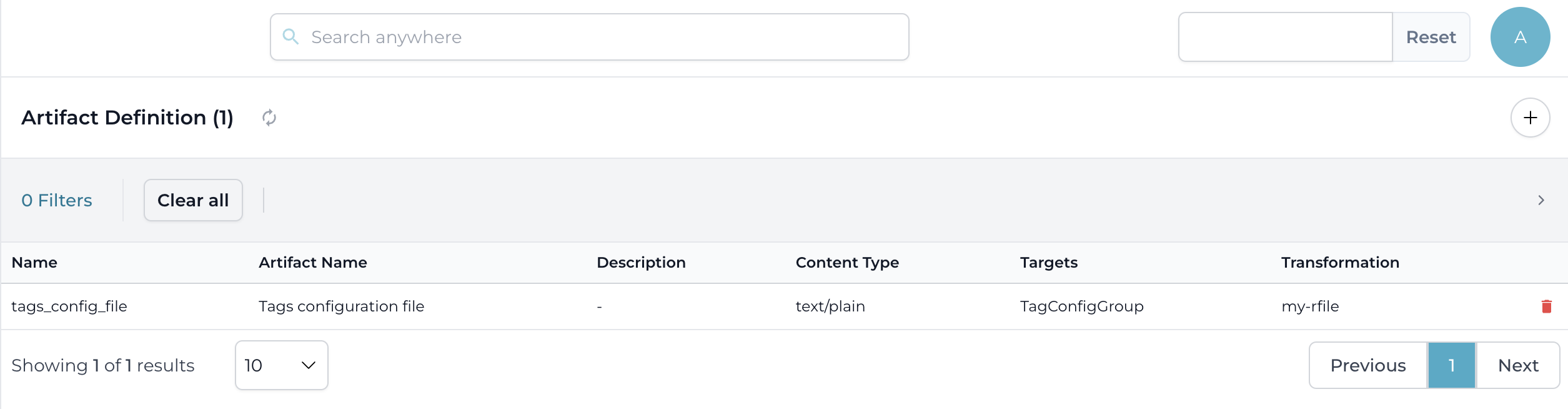This screenshot has height=409, width=1568.
Task: Open the 0 Filters link
Action: point(57,200)
